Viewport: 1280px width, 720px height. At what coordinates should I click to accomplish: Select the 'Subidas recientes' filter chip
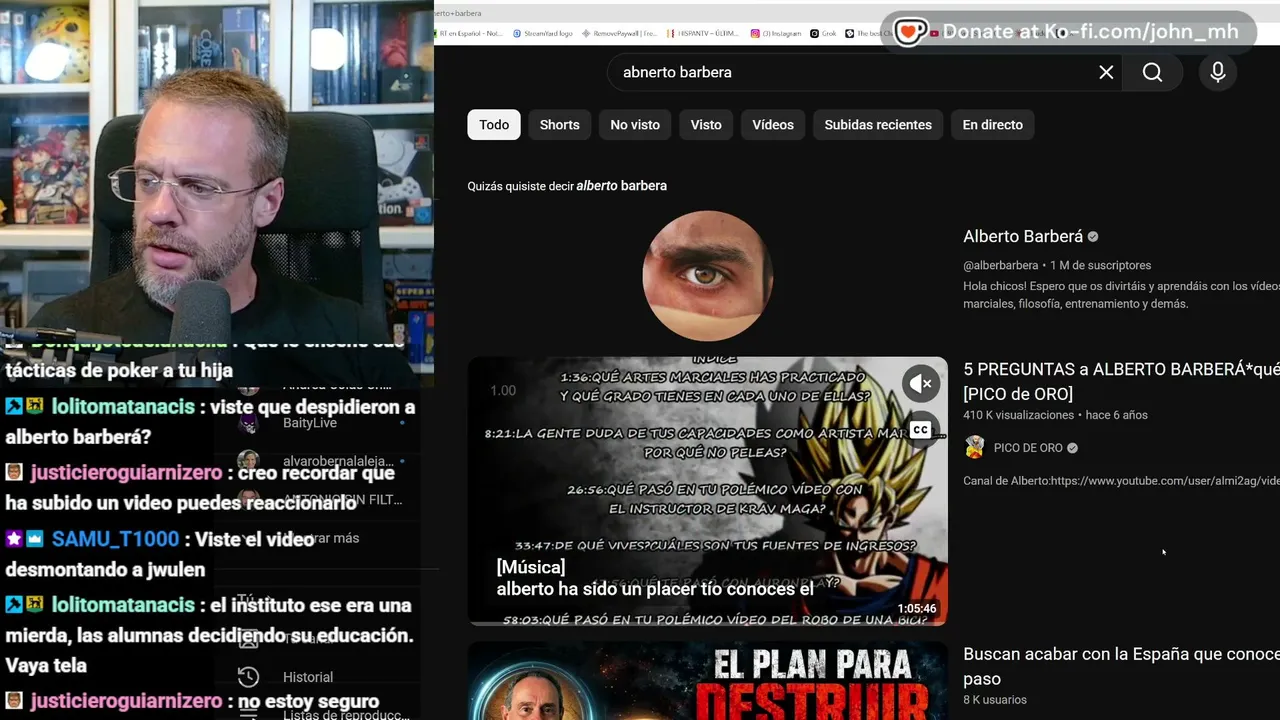(x=878, y=125)
